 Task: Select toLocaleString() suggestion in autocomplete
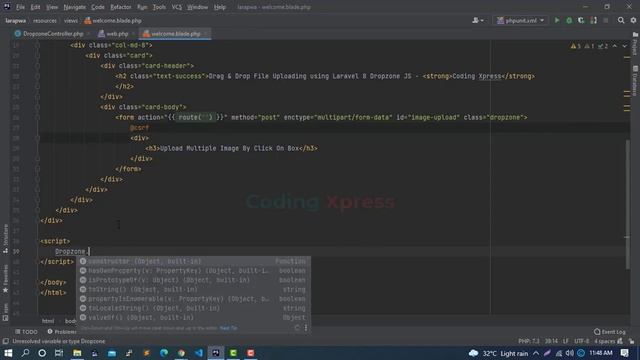[193, 308]
